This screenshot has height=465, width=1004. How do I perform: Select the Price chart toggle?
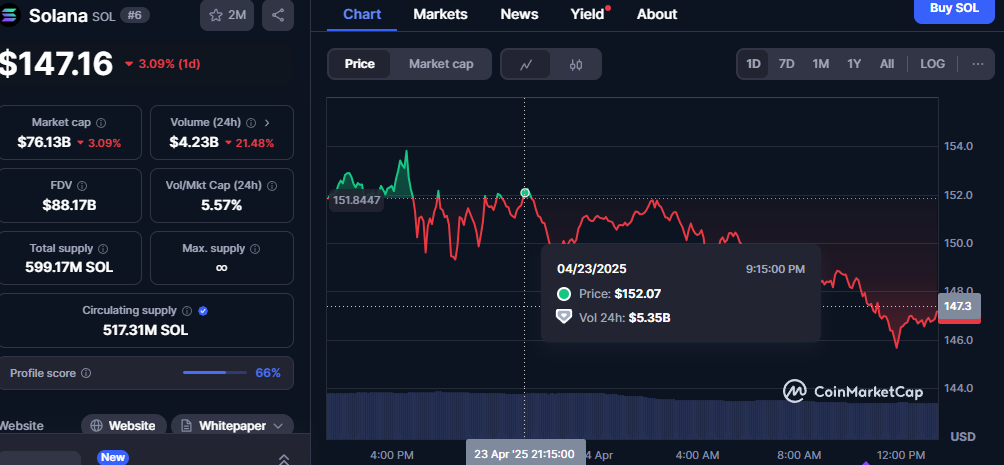pyautogui.click(x=359, y=64)
